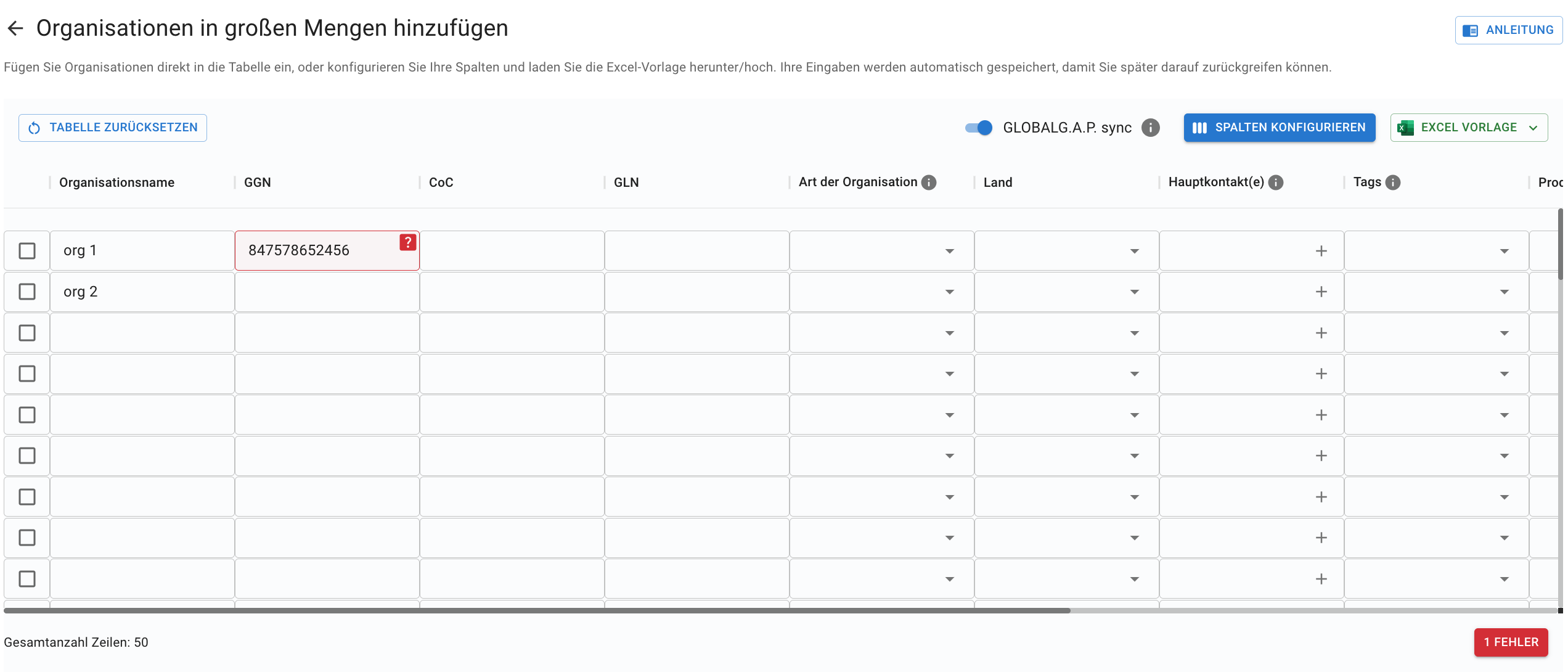Screen dimensions: 1568x672
Task: Select the org 2 row checkbox
Action: pos(27,292)
